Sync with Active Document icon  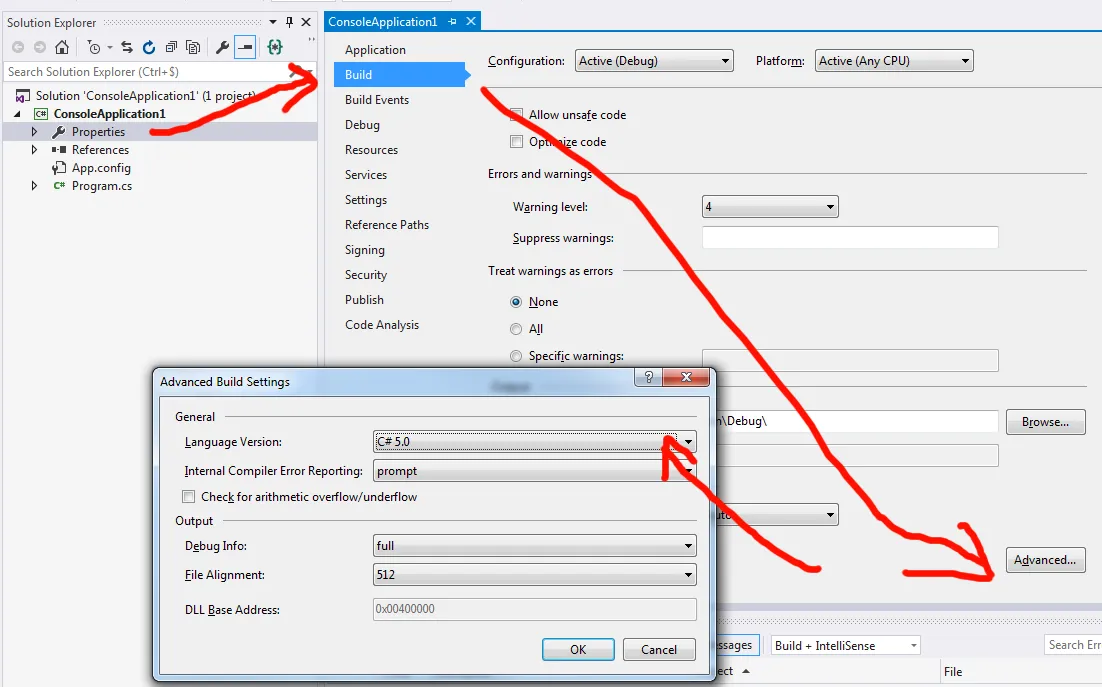(x=127, y=47)
